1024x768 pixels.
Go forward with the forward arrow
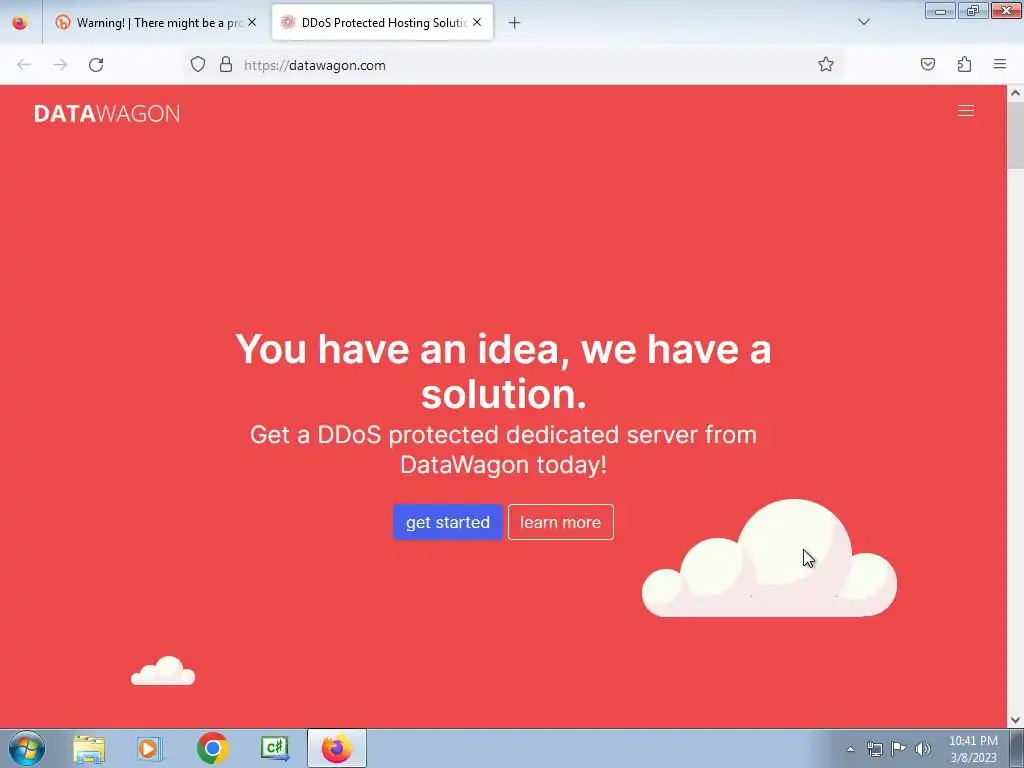60,65
